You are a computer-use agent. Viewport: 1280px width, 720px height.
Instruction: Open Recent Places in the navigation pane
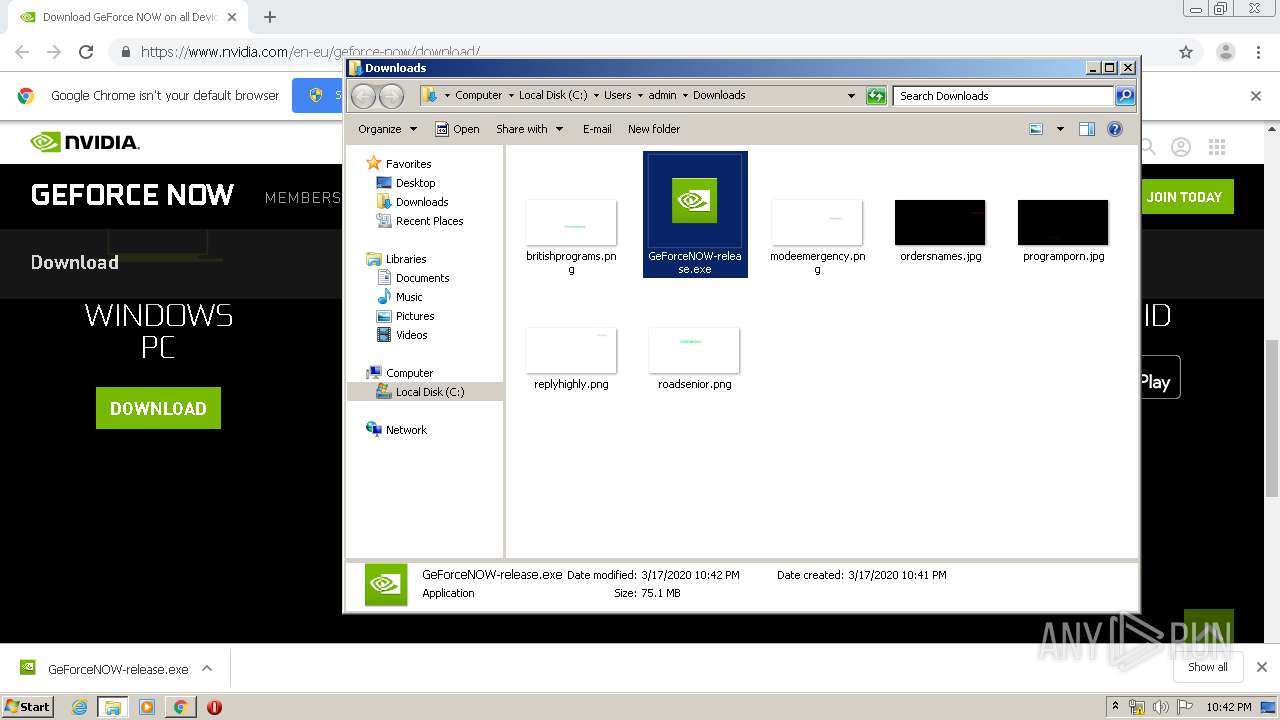click(x=429, y=221)
